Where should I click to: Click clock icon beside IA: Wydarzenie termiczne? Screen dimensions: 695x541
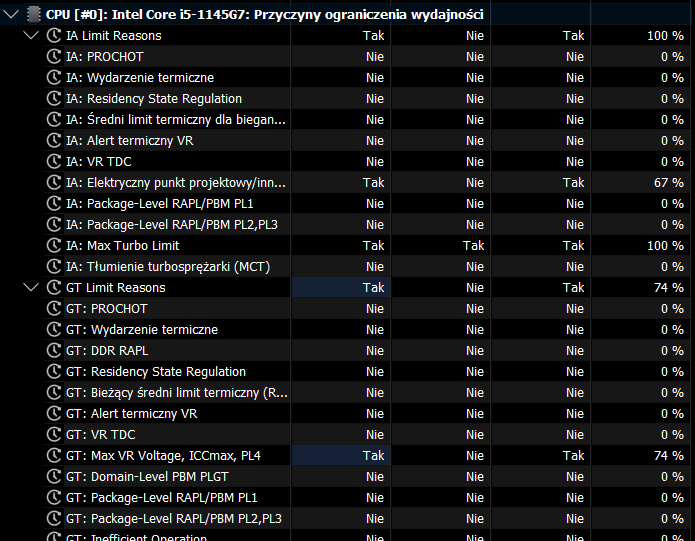[54, 78]
